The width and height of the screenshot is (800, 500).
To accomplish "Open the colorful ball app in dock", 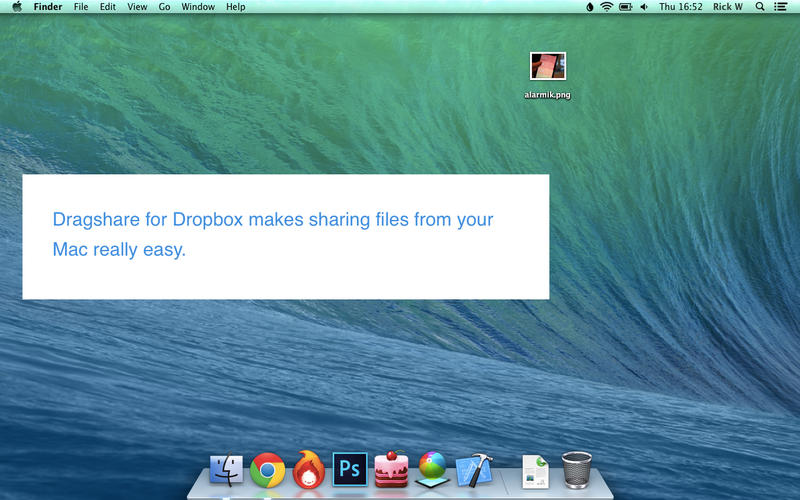I will (432, 469).
